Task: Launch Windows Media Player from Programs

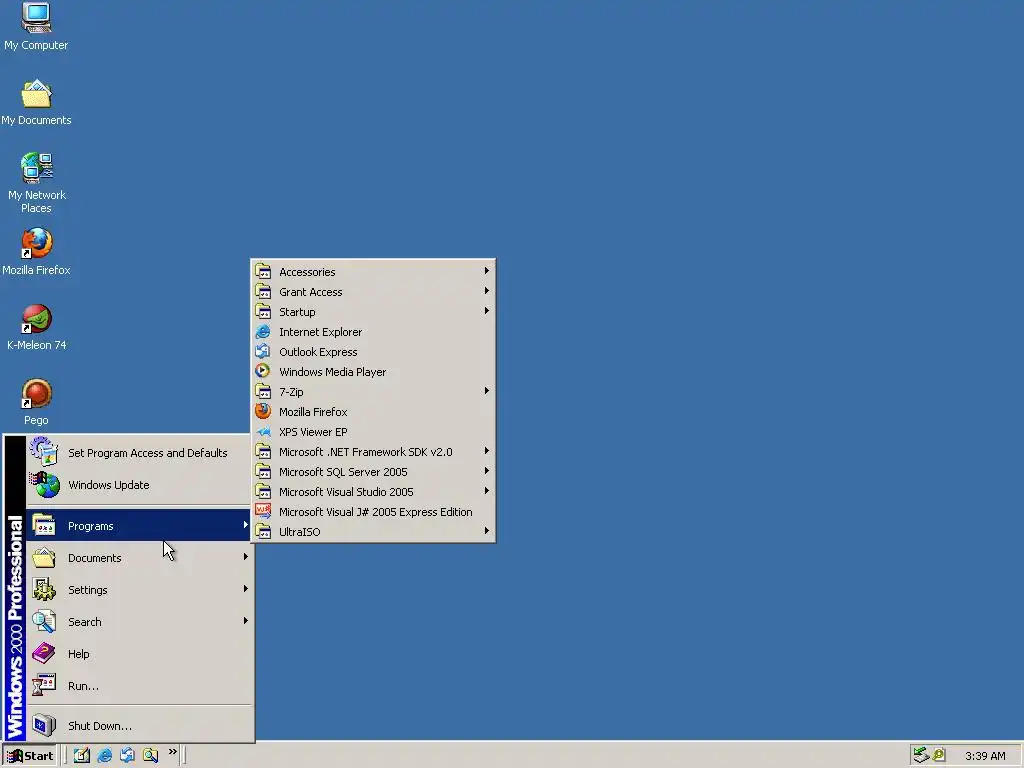Action: click(x=373, y=372)
